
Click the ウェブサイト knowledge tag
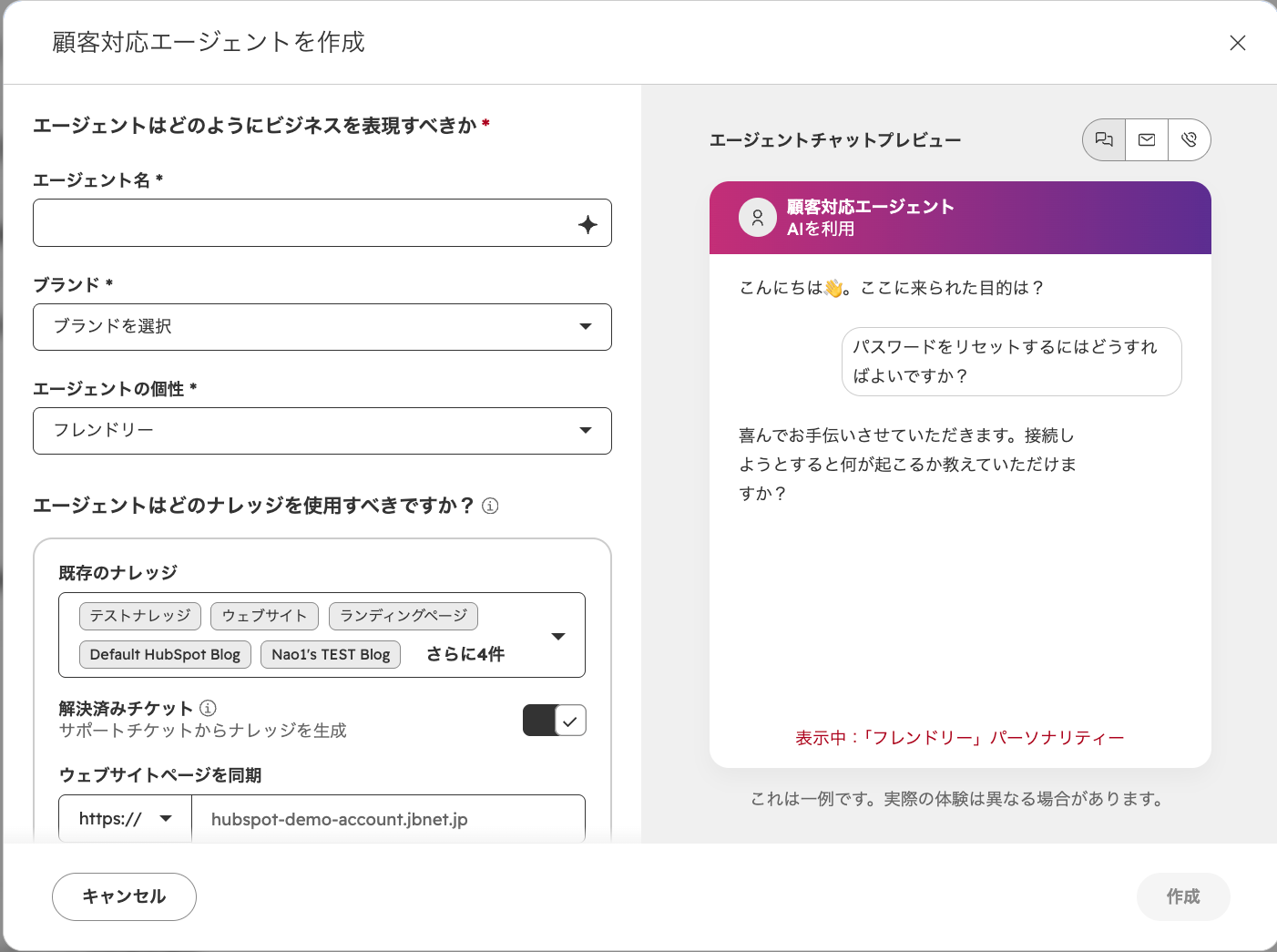pos(265,616)
